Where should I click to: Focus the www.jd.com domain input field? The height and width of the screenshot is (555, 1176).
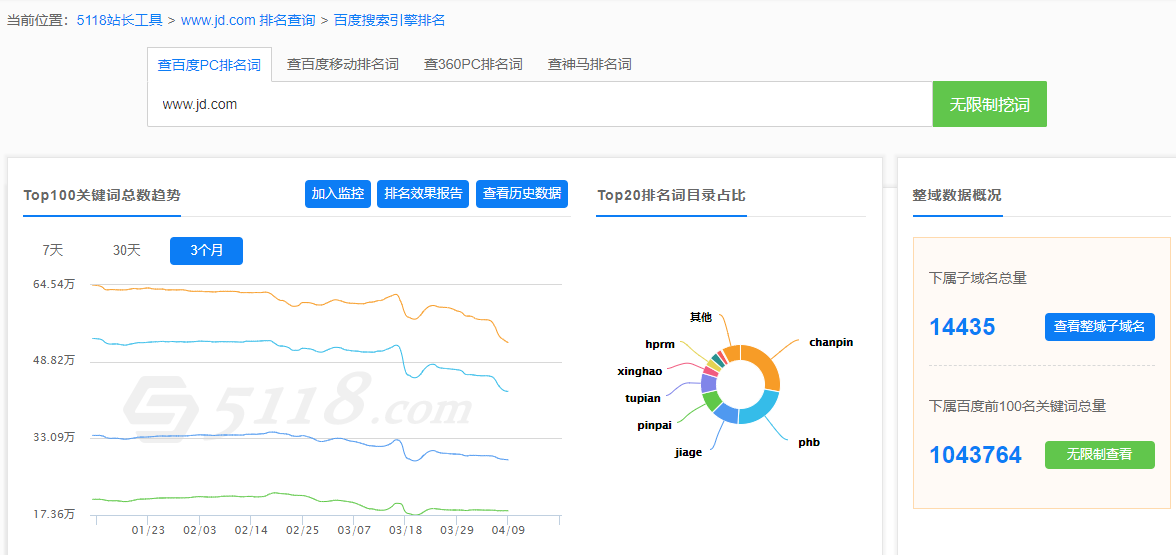click(540, 104)
